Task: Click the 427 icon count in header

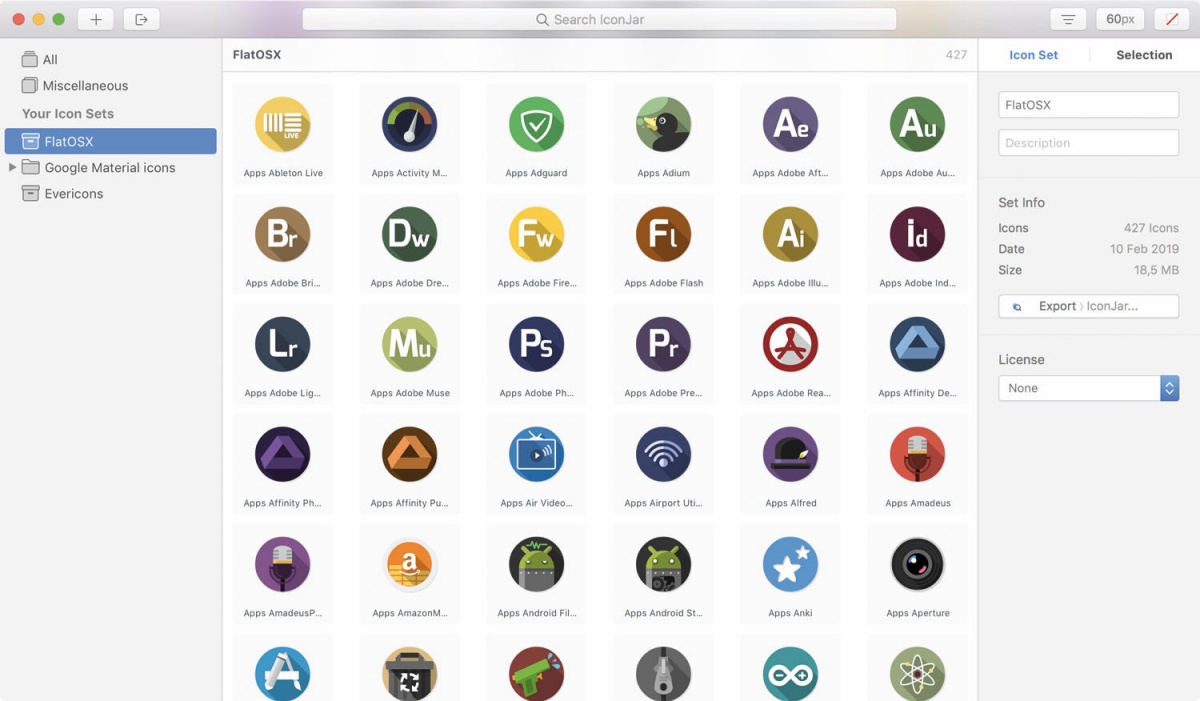Action: pos(956,55)
